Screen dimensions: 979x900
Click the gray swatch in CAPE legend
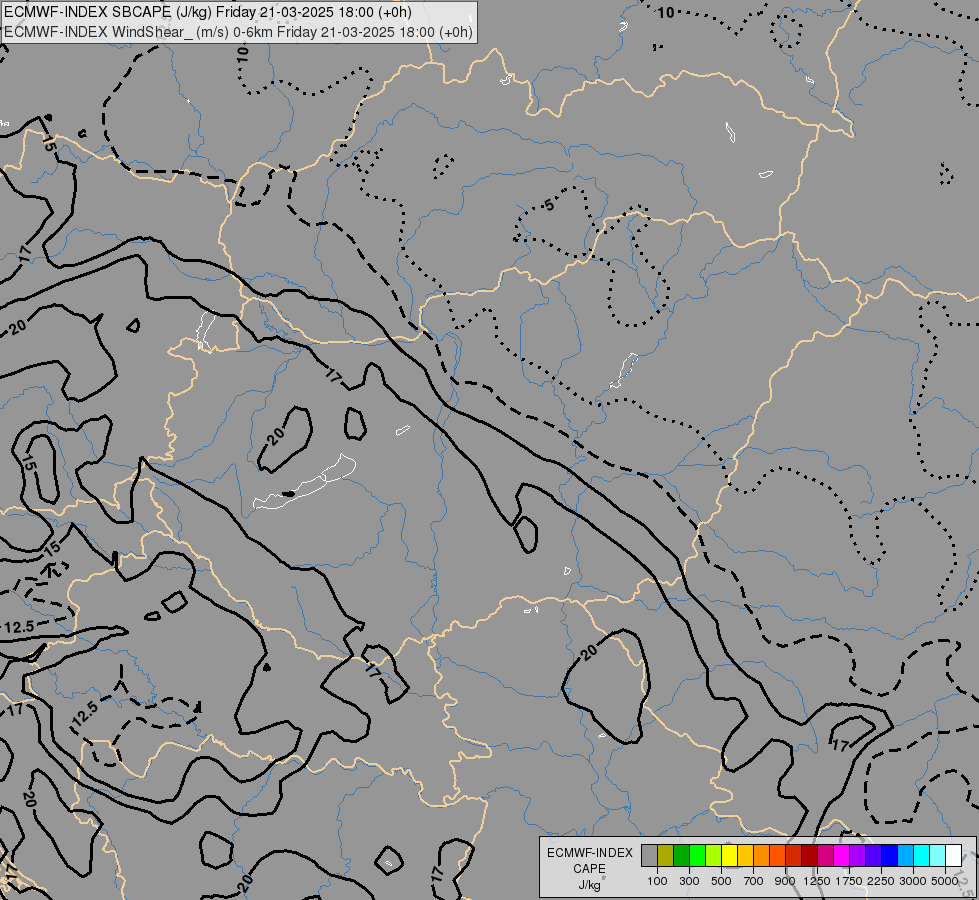649,855
